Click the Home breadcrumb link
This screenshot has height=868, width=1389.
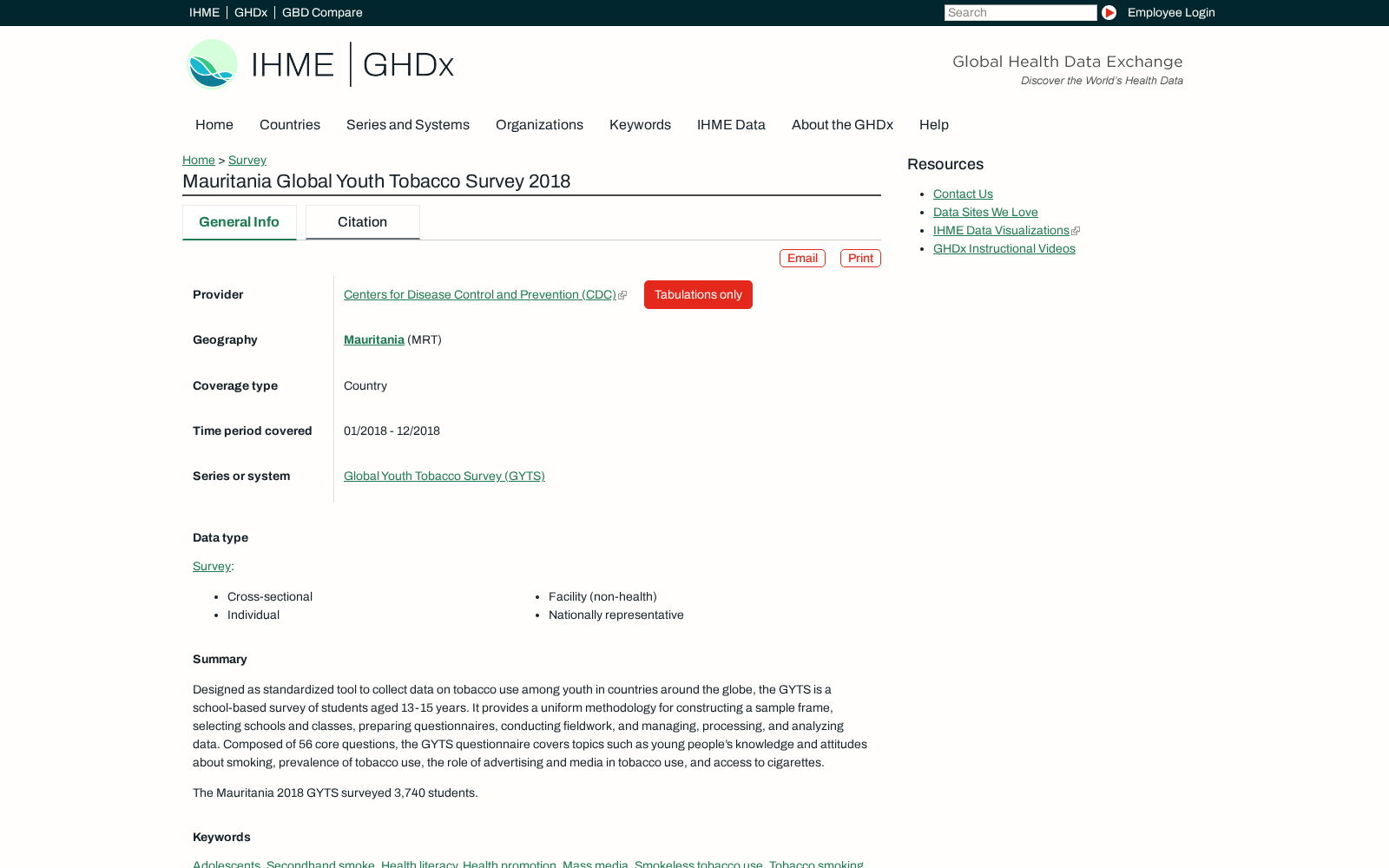[199, 160]
